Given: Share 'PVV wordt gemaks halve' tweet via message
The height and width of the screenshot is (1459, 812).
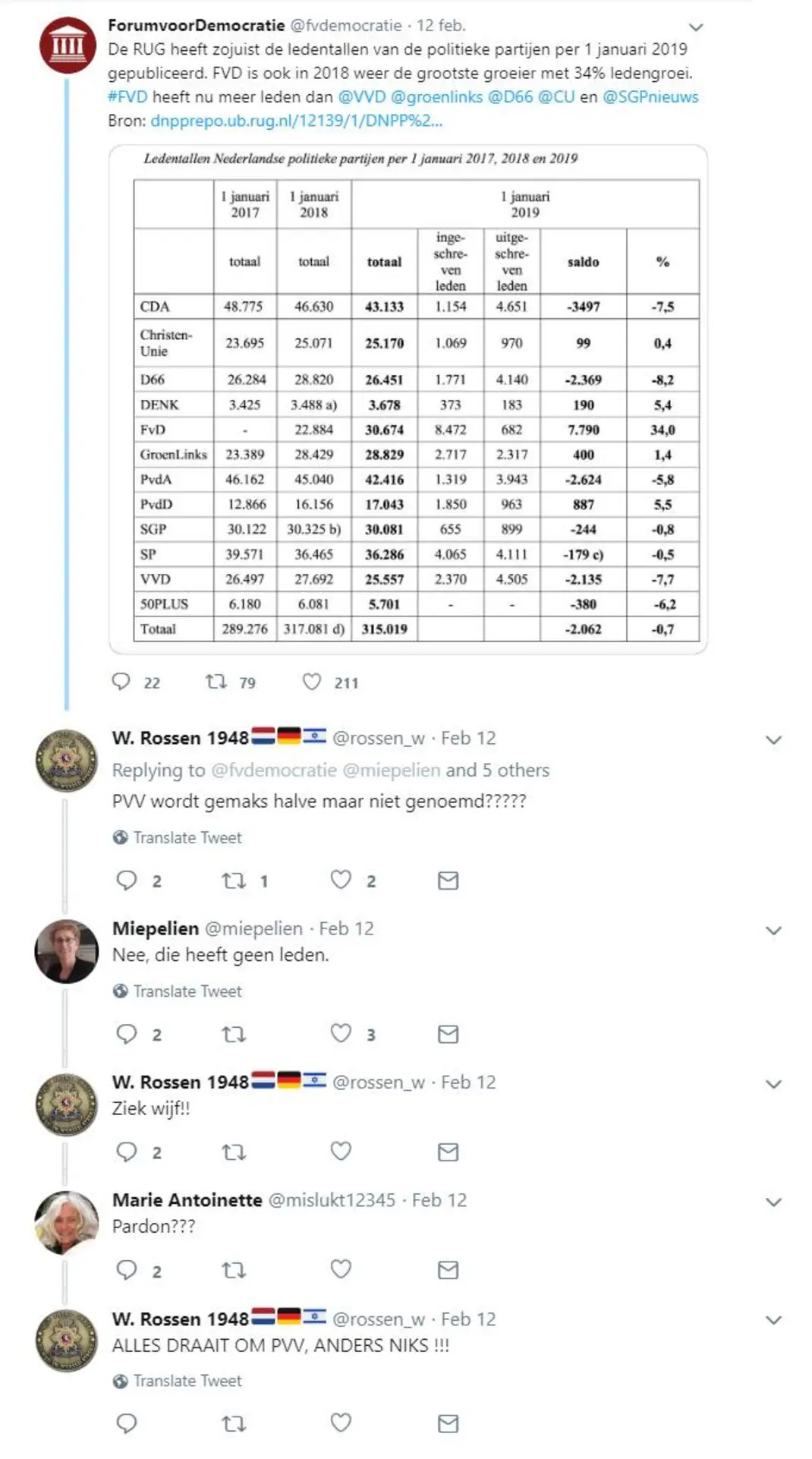Looking at the screenshot, I should (x=448, y=881).
